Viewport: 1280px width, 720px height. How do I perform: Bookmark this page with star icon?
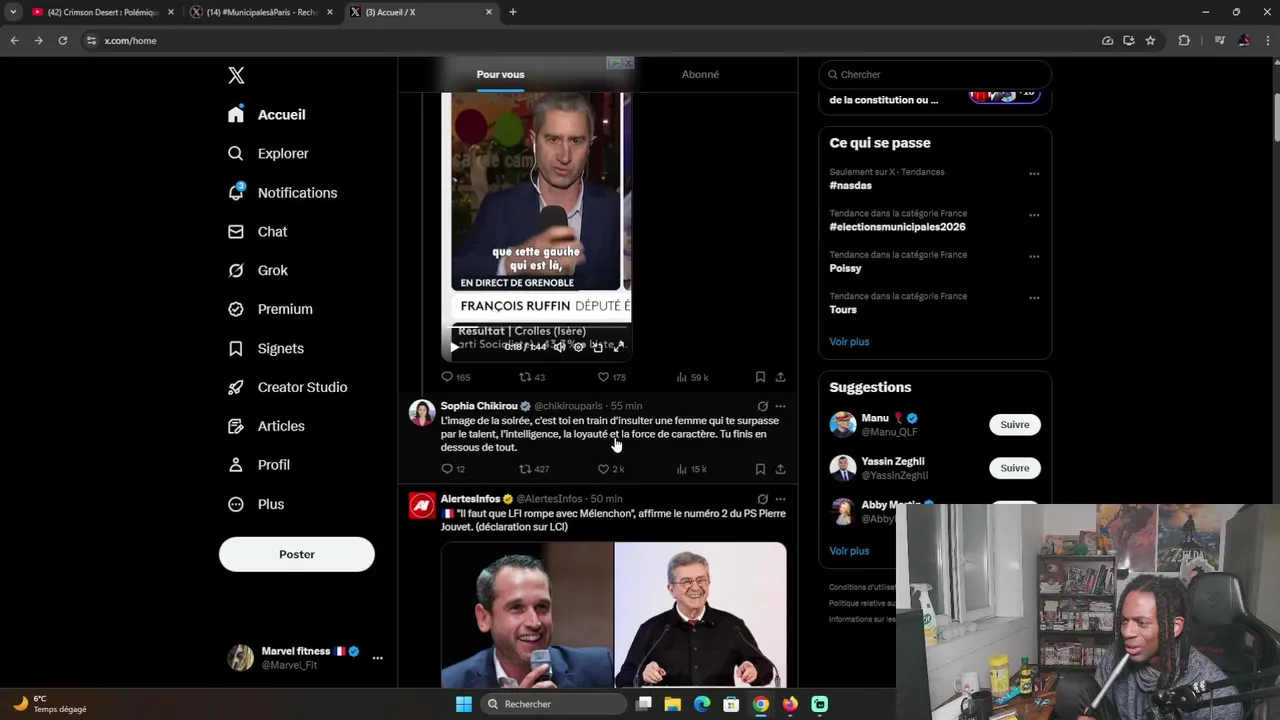(1150, 41)
